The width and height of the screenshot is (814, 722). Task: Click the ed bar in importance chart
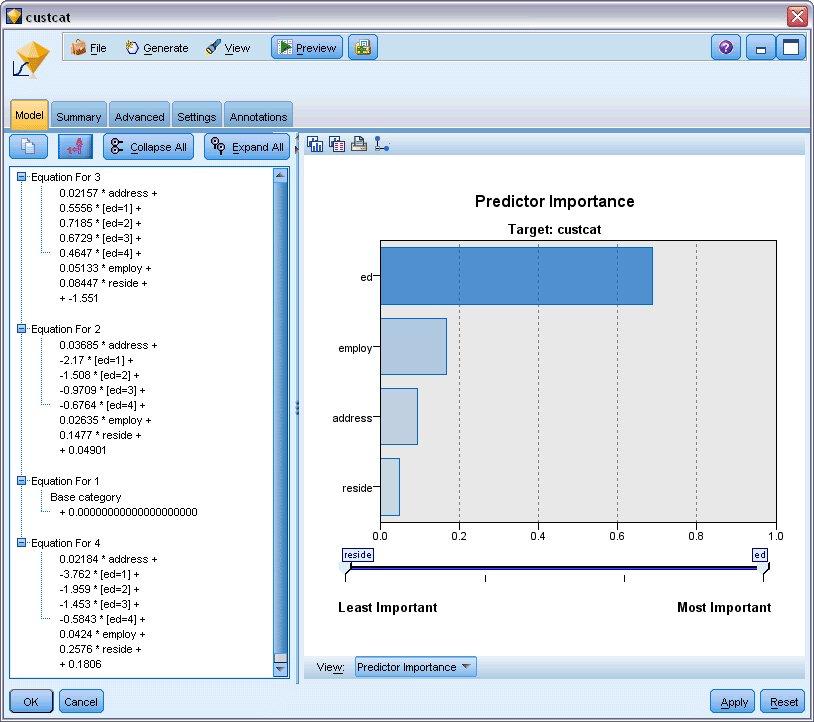pos(517,276)
